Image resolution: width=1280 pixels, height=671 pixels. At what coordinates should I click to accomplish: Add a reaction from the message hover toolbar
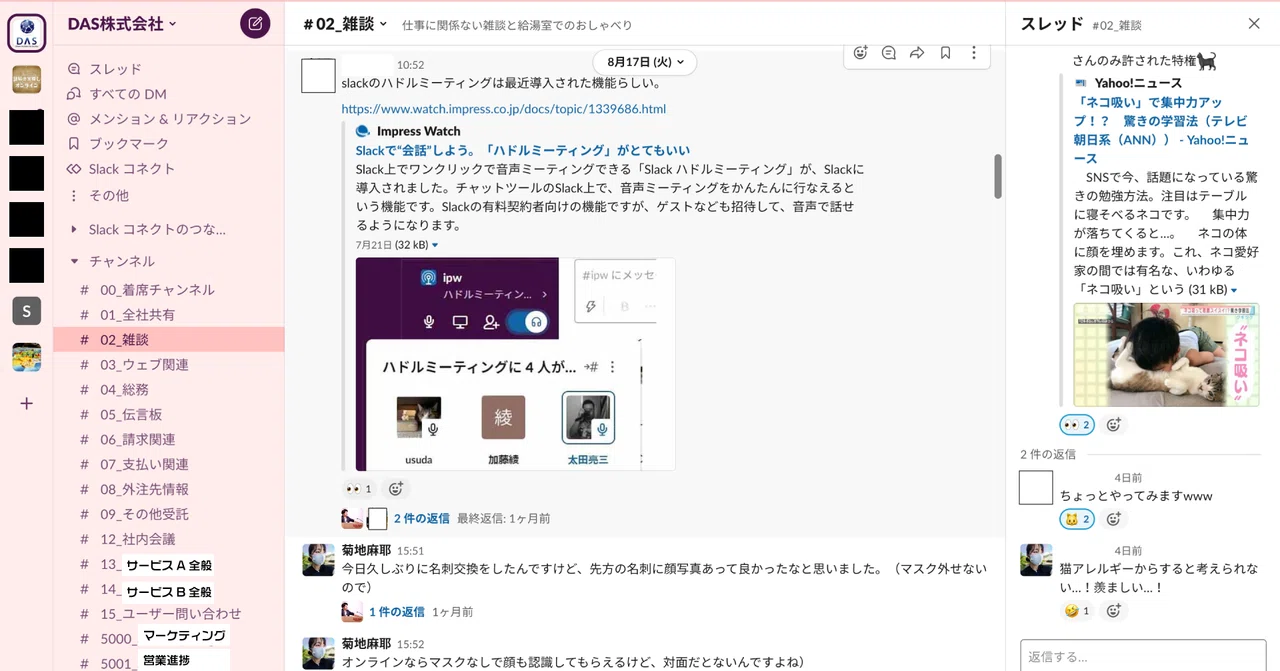pyautogui.click(x=860, y=53)
